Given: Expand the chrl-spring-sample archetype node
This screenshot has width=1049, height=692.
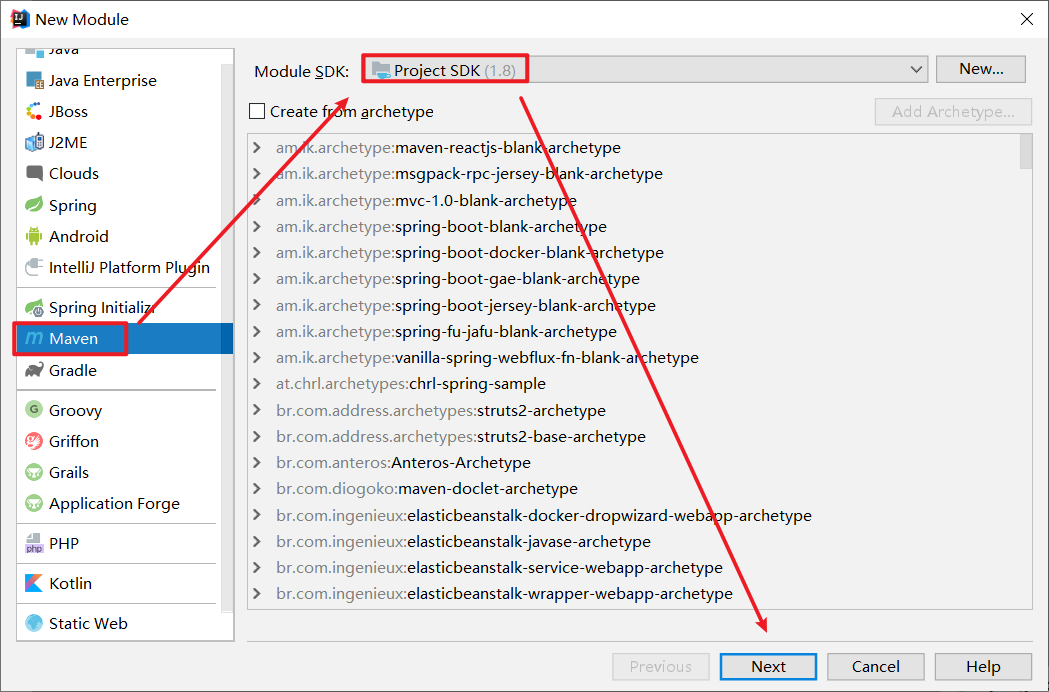Looking at the screenshot, I should pyautogui.click(x=257, y=384).
